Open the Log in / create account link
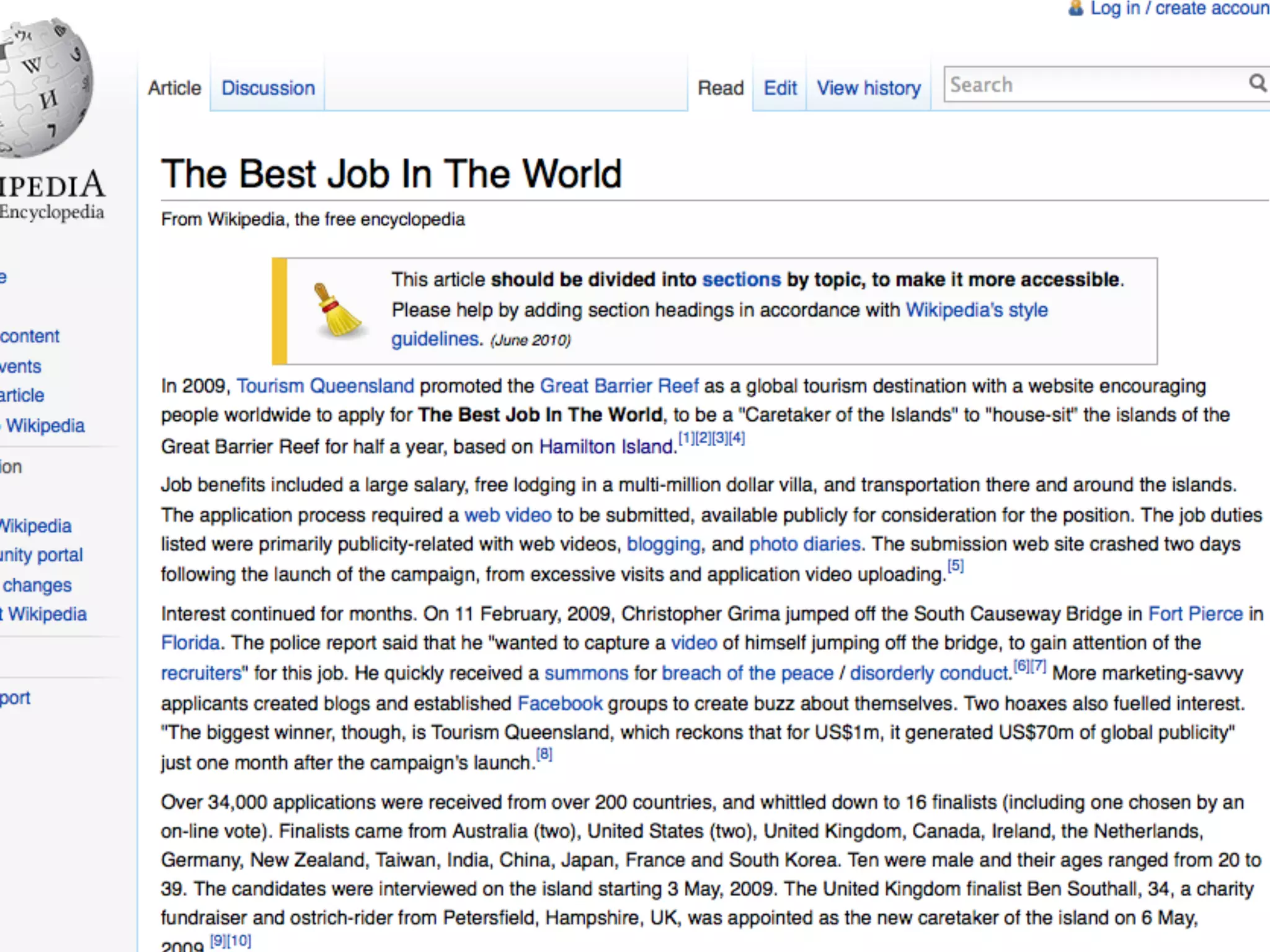 point(1178,8)
